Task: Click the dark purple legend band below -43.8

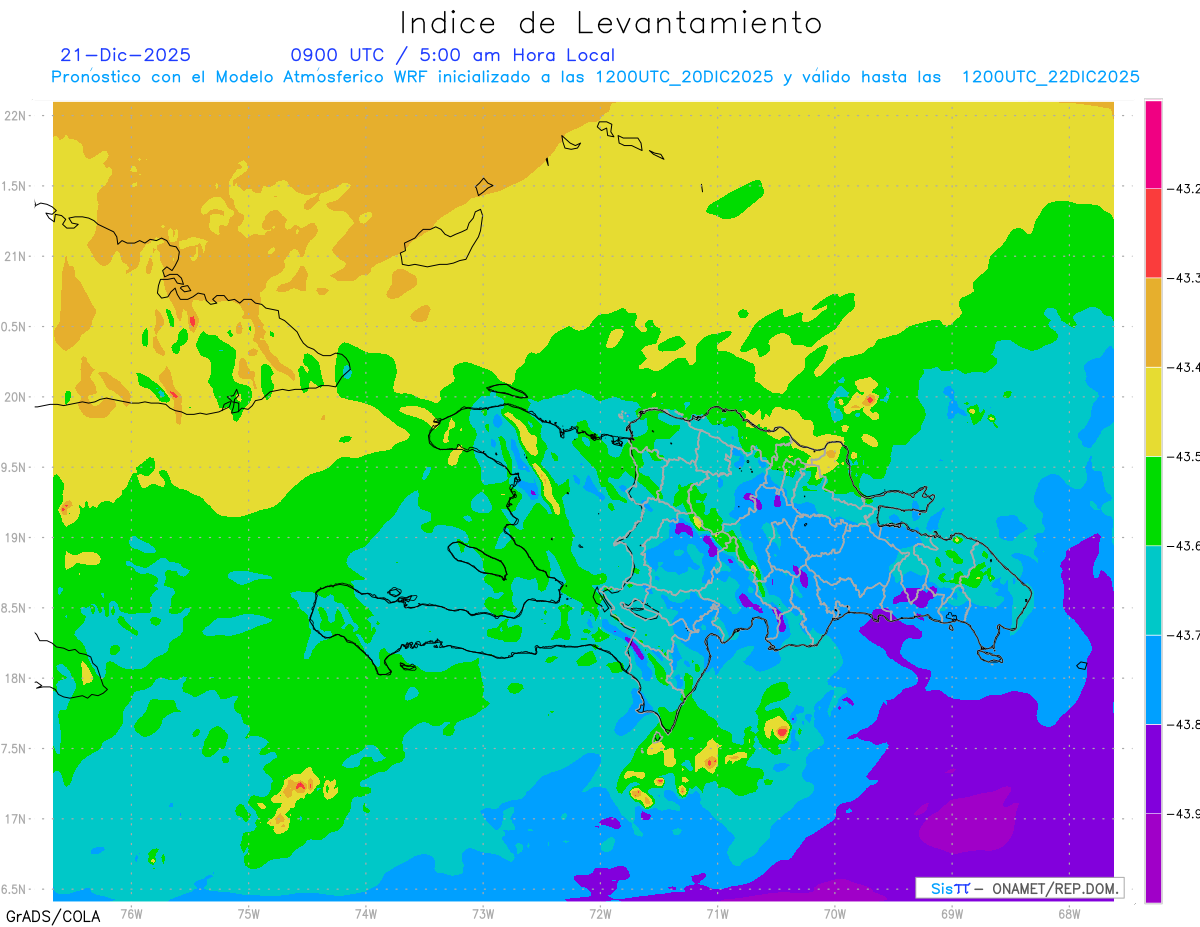Action: click(x=1153, y=768)
